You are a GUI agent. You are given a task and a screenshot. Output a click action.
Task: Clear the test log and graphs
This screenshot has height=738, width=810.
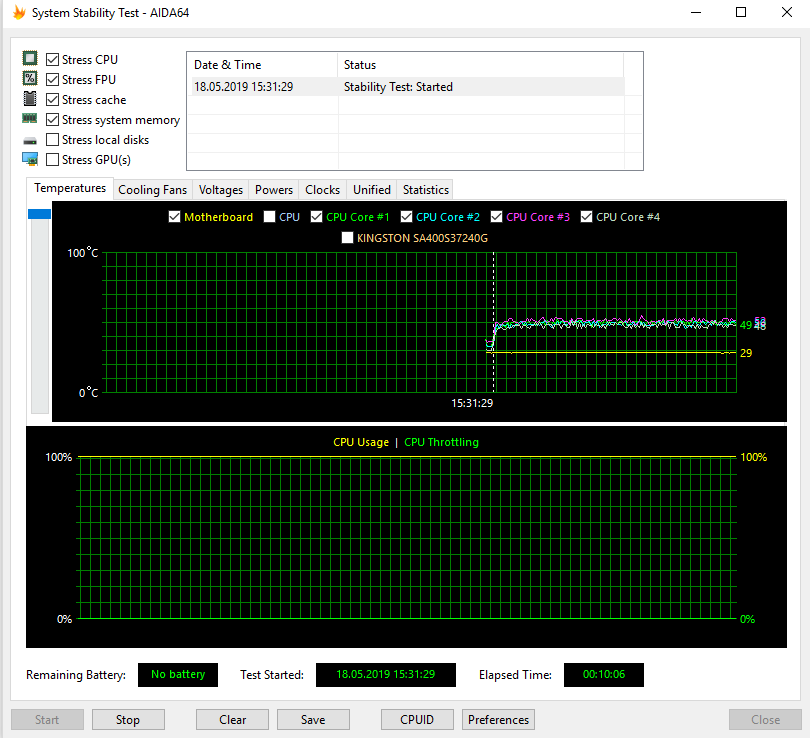[232, 719]
